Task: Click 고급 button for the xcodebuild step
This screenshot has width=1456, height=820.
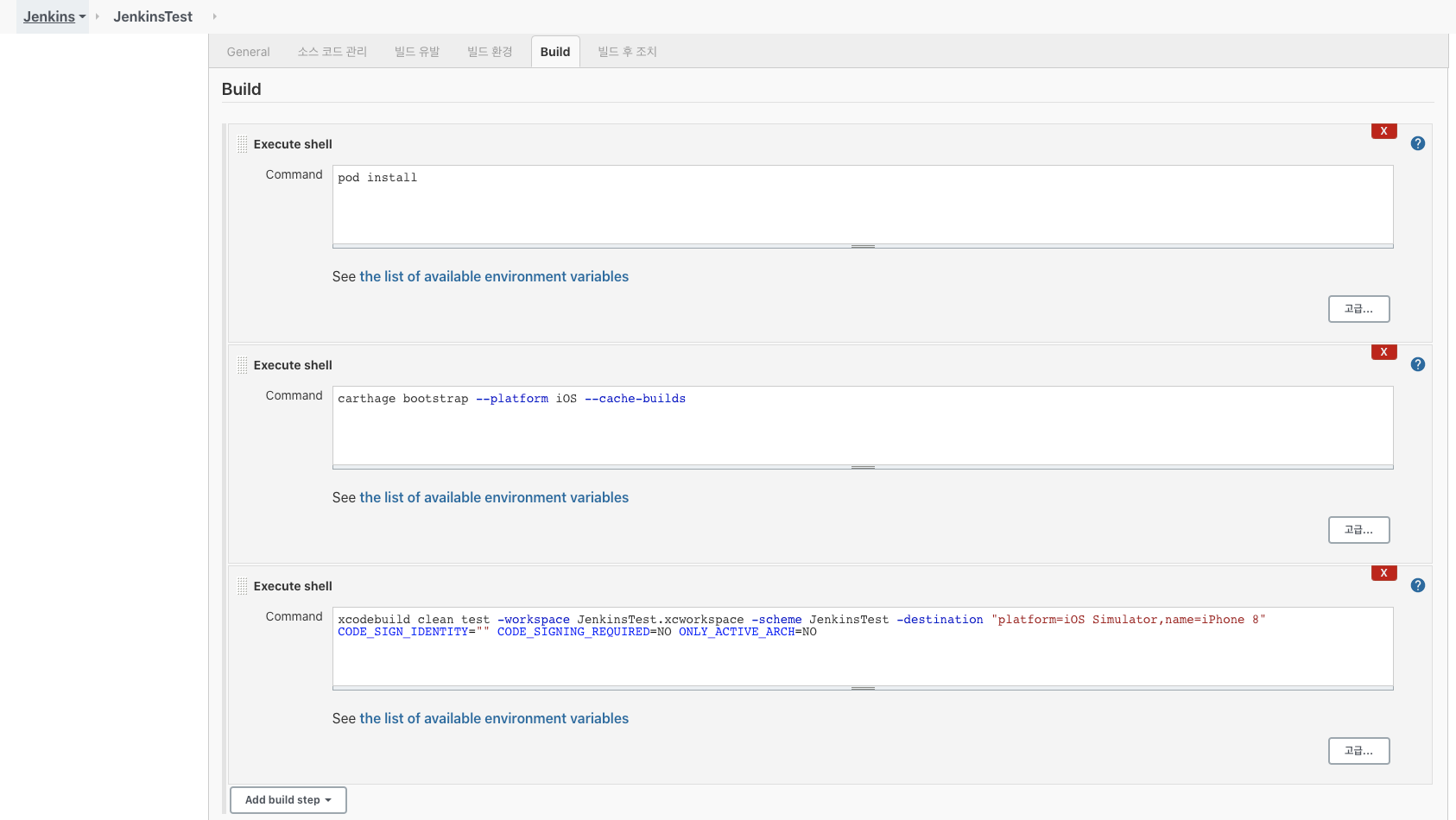Action: coord(1358,751)
